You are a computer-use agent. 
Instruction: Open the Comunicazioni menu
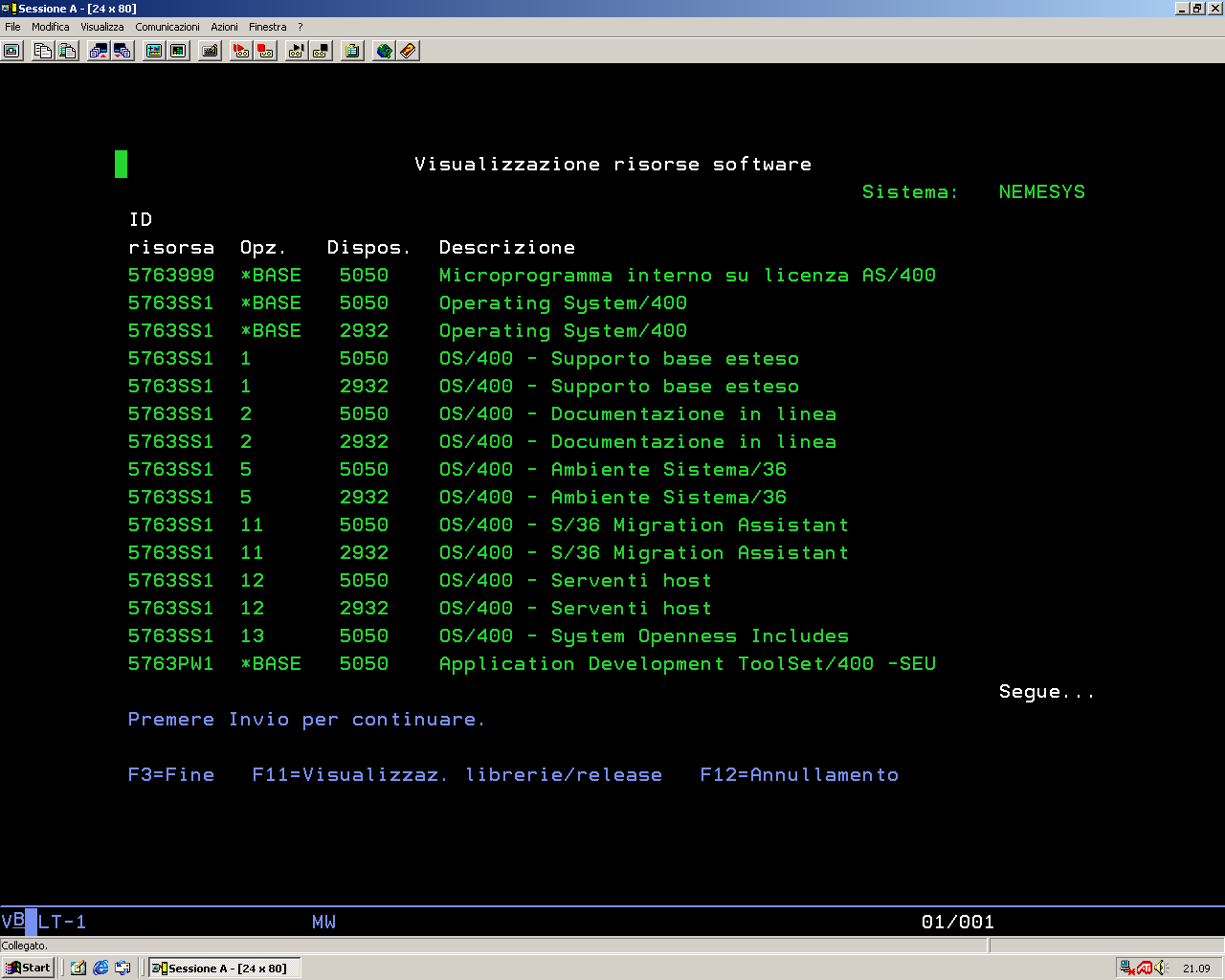tap(167, 27)
